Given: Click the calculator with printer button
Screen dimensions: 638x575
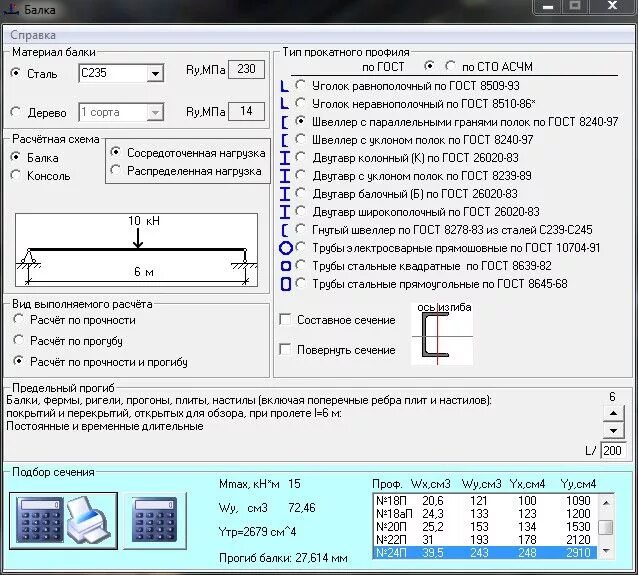Looking at the screenshot, I should (x=63, y=520).
